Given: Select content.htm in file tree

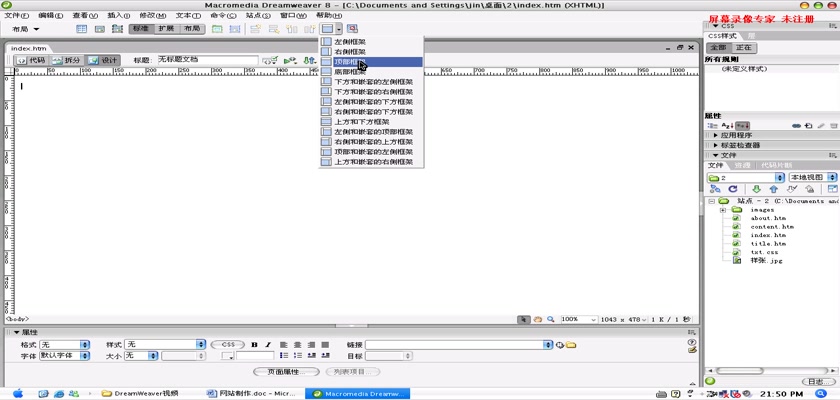Looking at the screenshot, I should 772,227.
